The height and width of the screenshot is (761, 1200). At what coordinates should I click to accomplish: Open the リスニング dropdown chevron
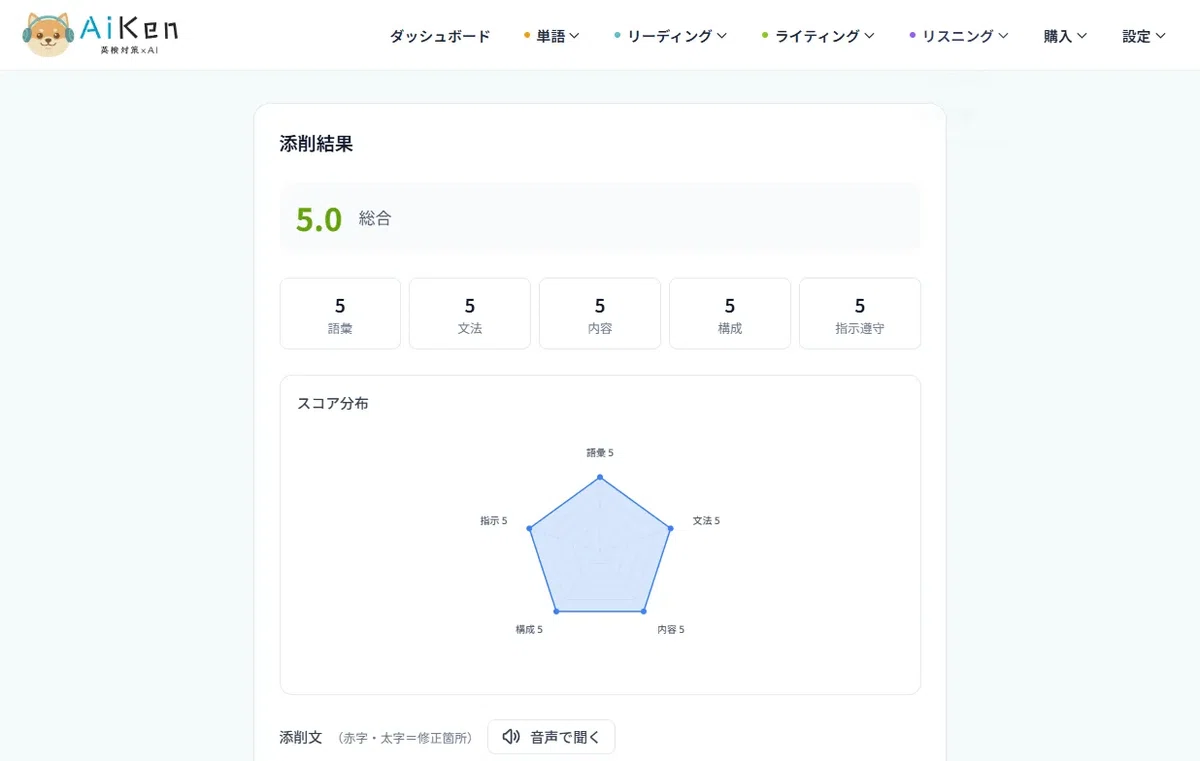point(1003,36)
